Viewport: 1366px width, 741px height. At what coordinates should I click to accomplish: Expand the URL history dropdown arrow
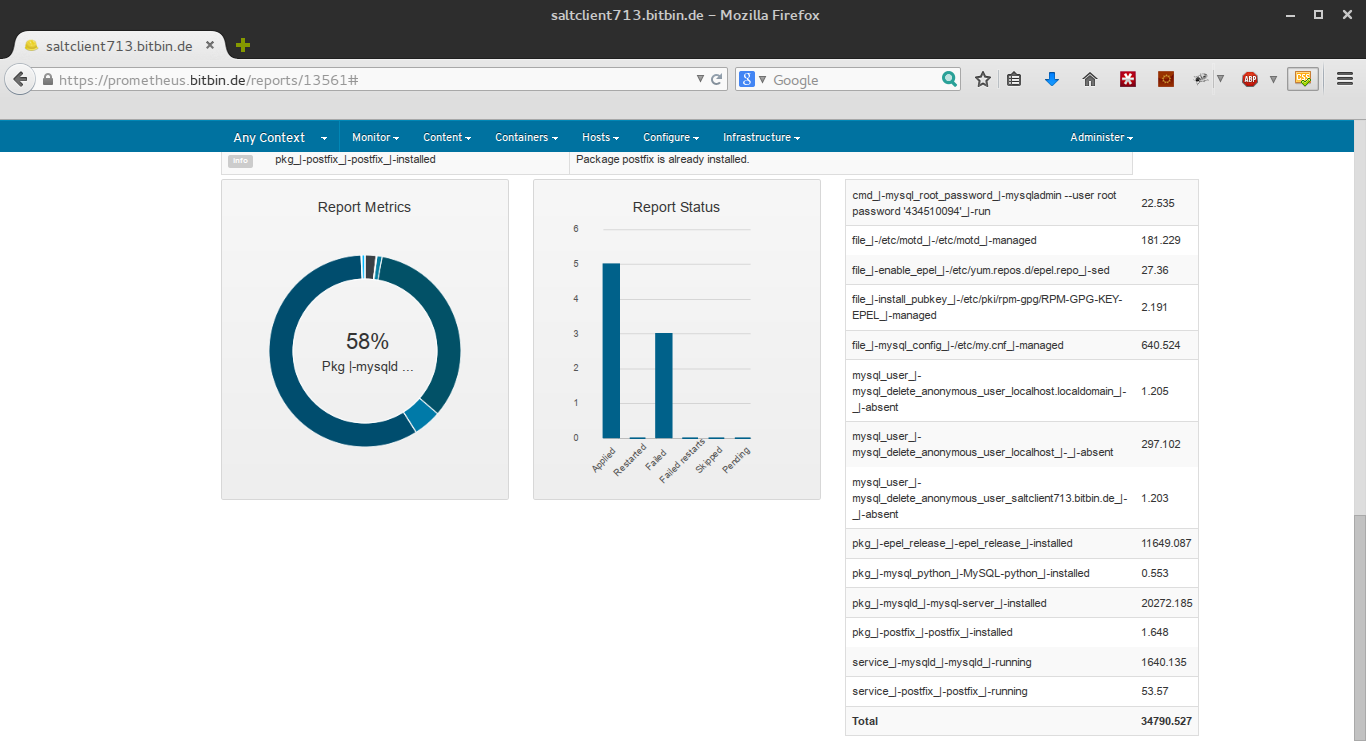(700, 79)
